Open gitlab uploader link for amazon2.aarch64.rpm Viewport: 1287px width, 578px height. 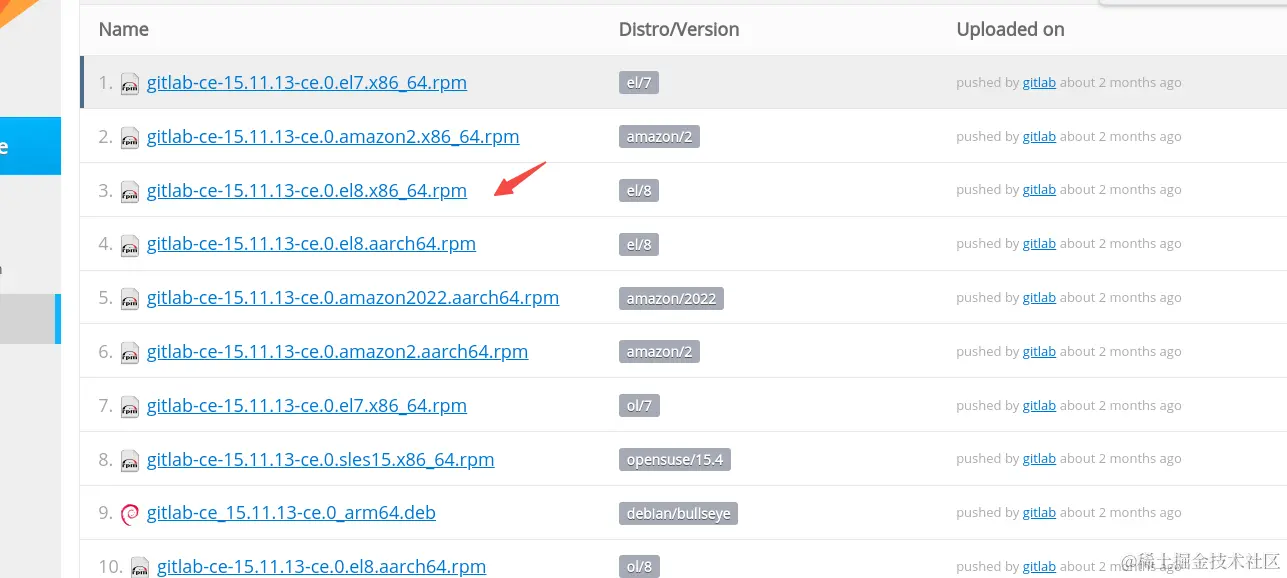pos(1039,352)
